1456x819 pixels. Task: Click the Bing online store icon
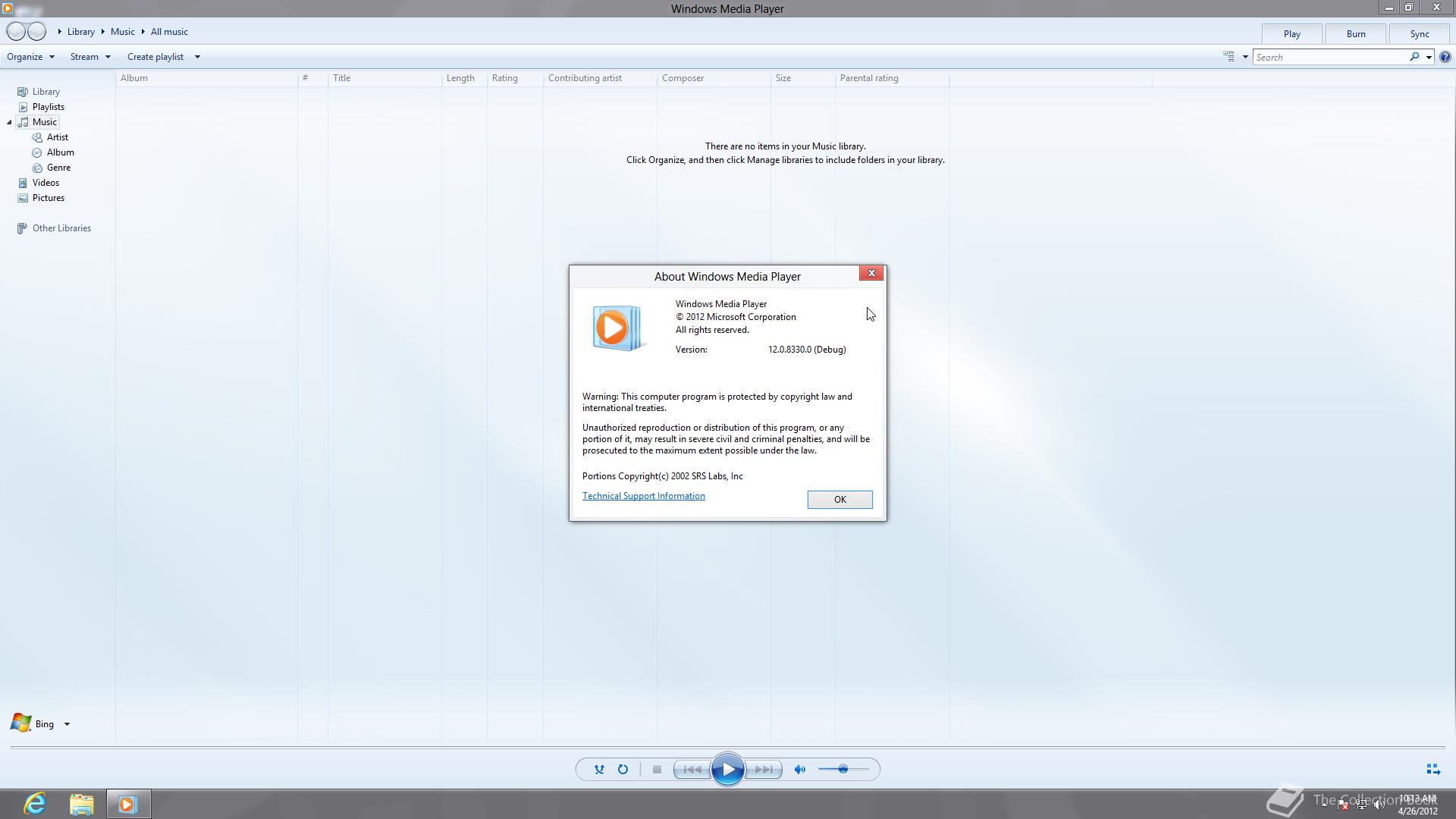[x=20, y=723]
